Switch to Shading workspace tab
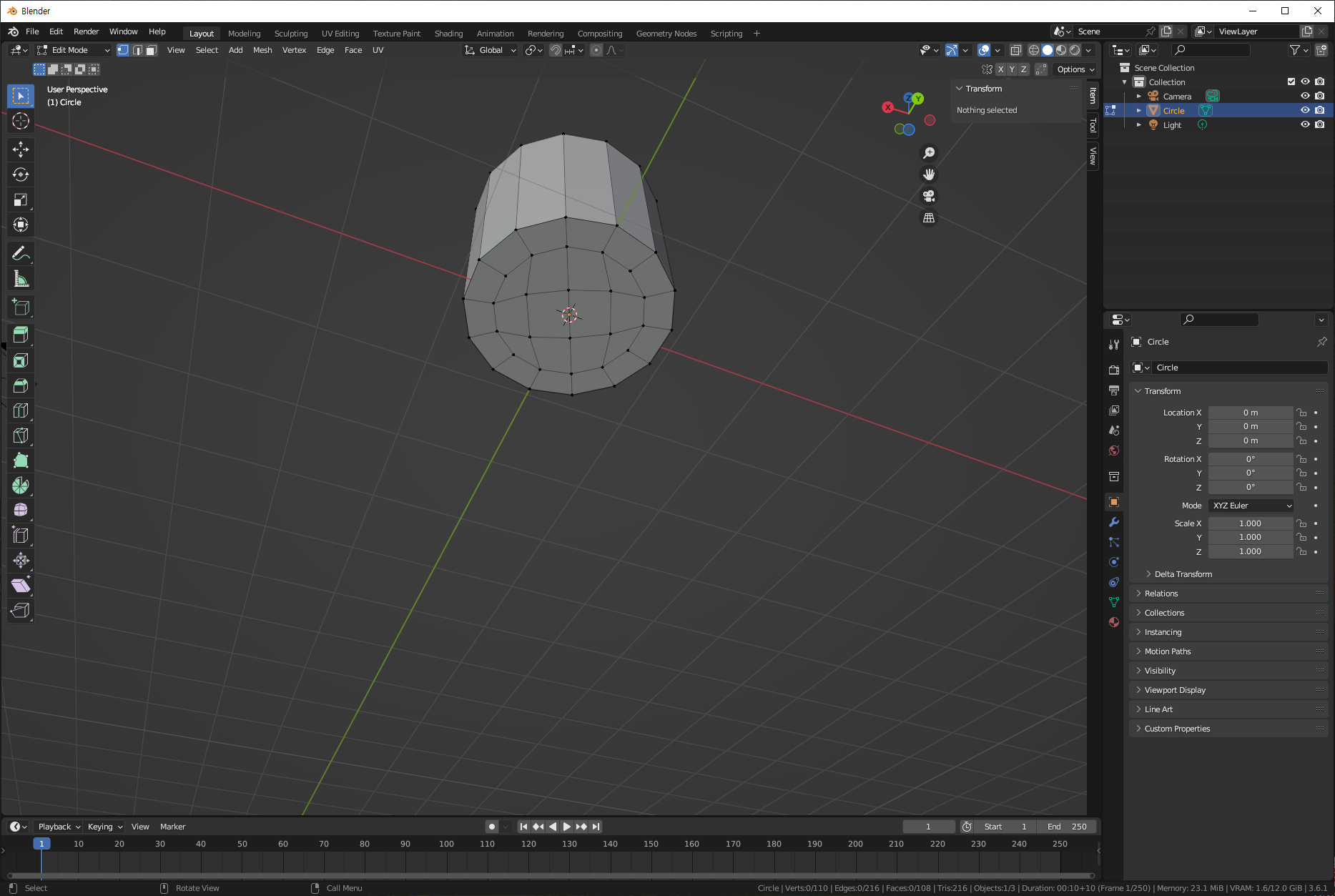The image size is (1335, 896). point(448,34)
